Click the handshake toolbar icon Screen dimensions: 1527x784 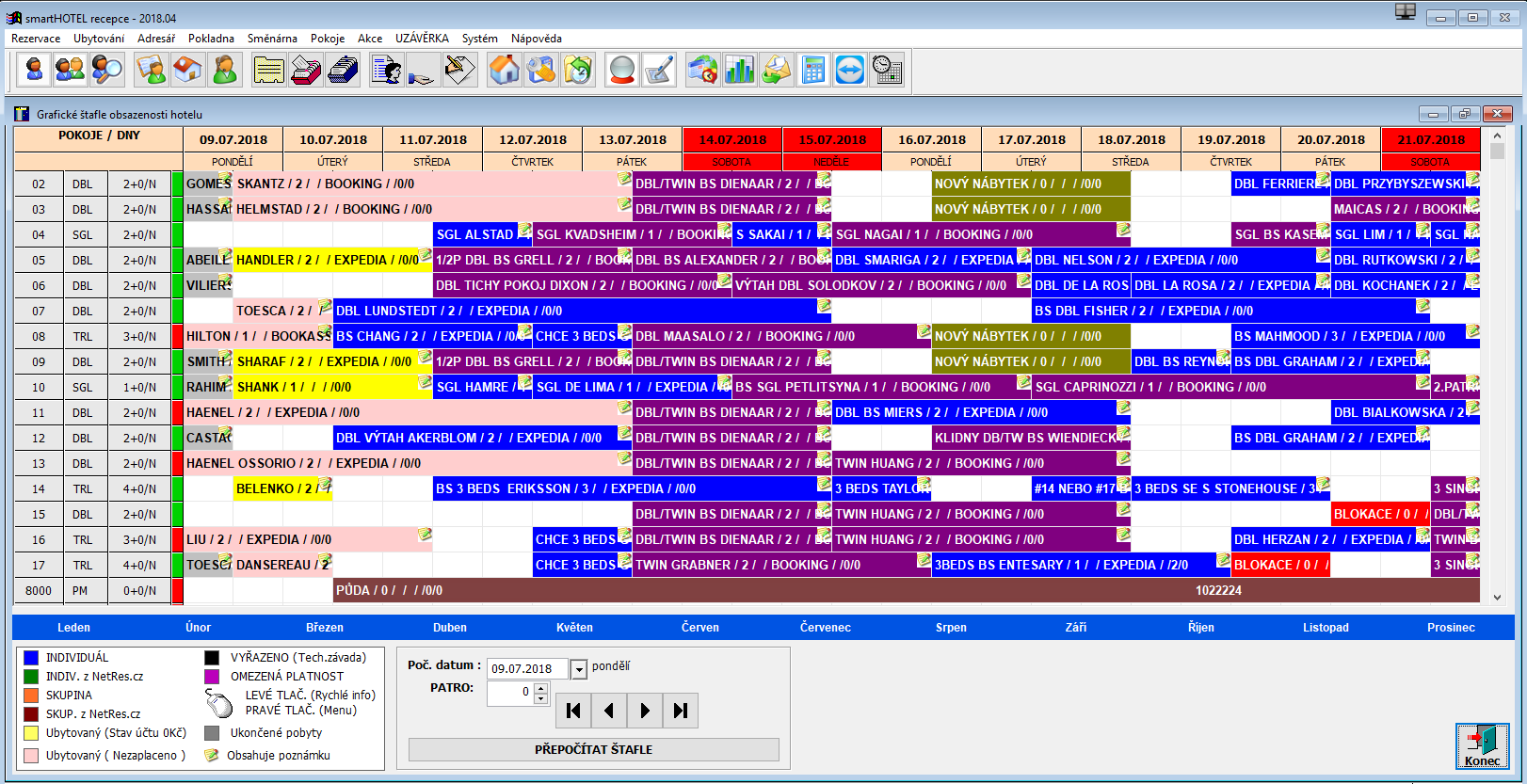pyautogui.click(x=423, y=70)
